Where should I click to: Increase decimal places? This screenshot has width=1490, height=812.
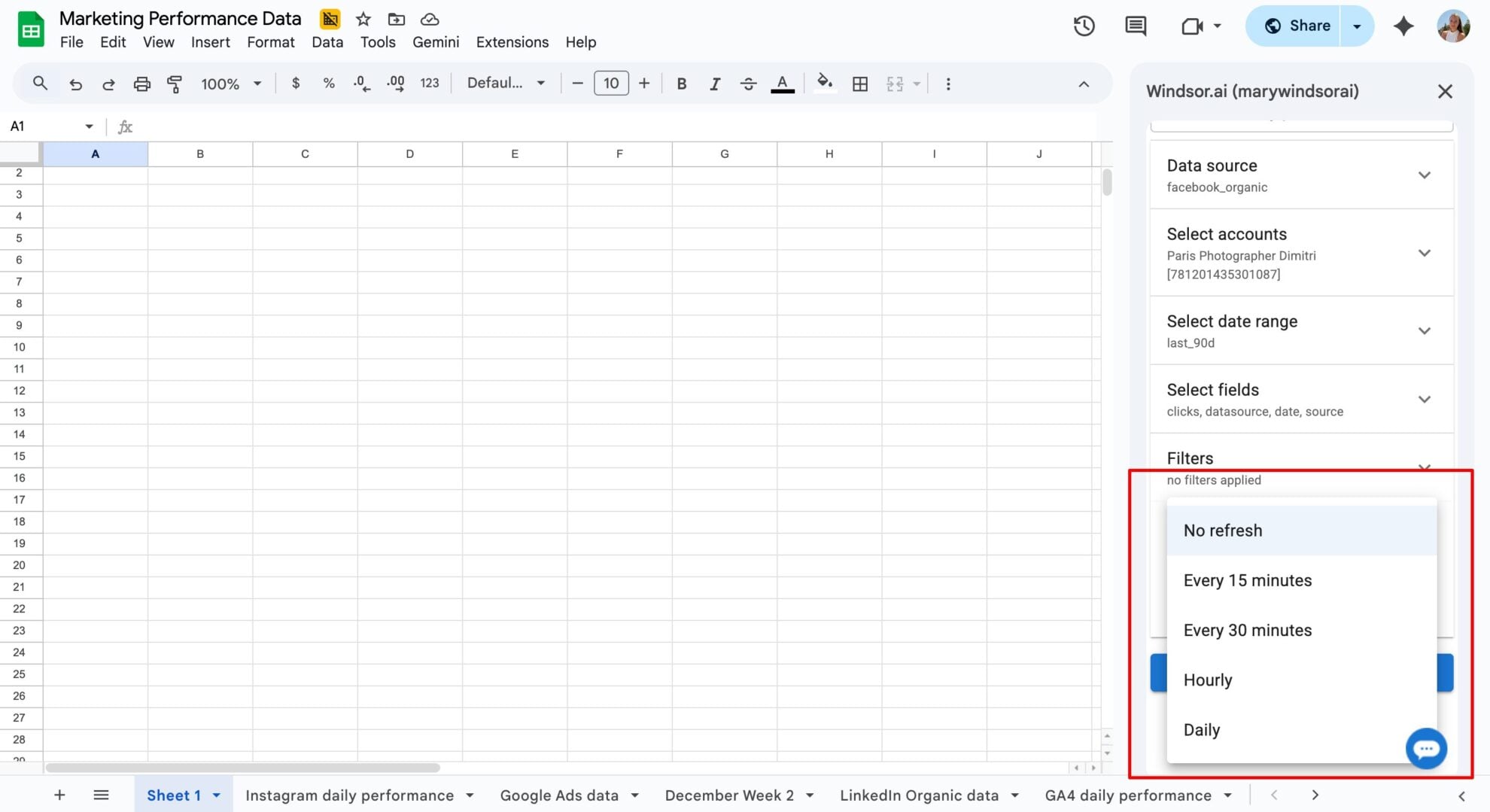pos(396,84)
